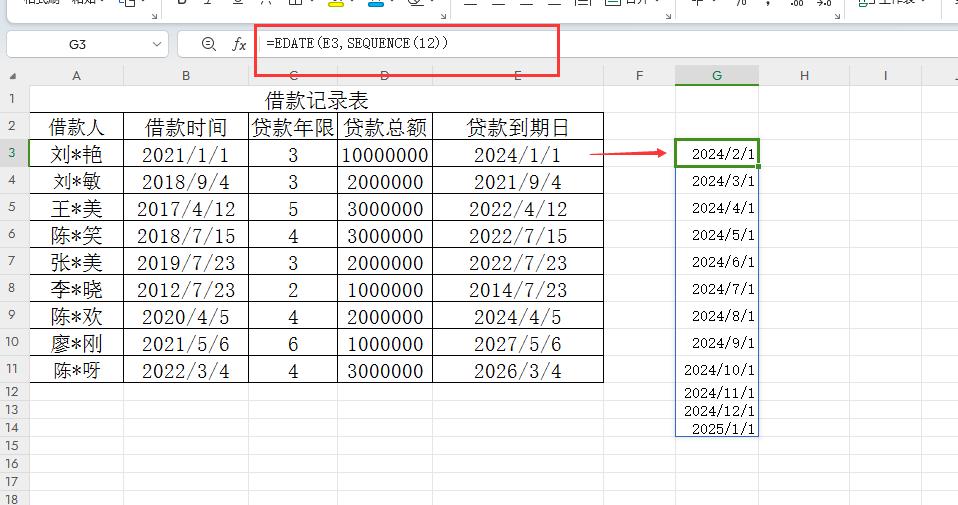Select row 11 header
Screen dimensions: 958x505
[13, 369]
